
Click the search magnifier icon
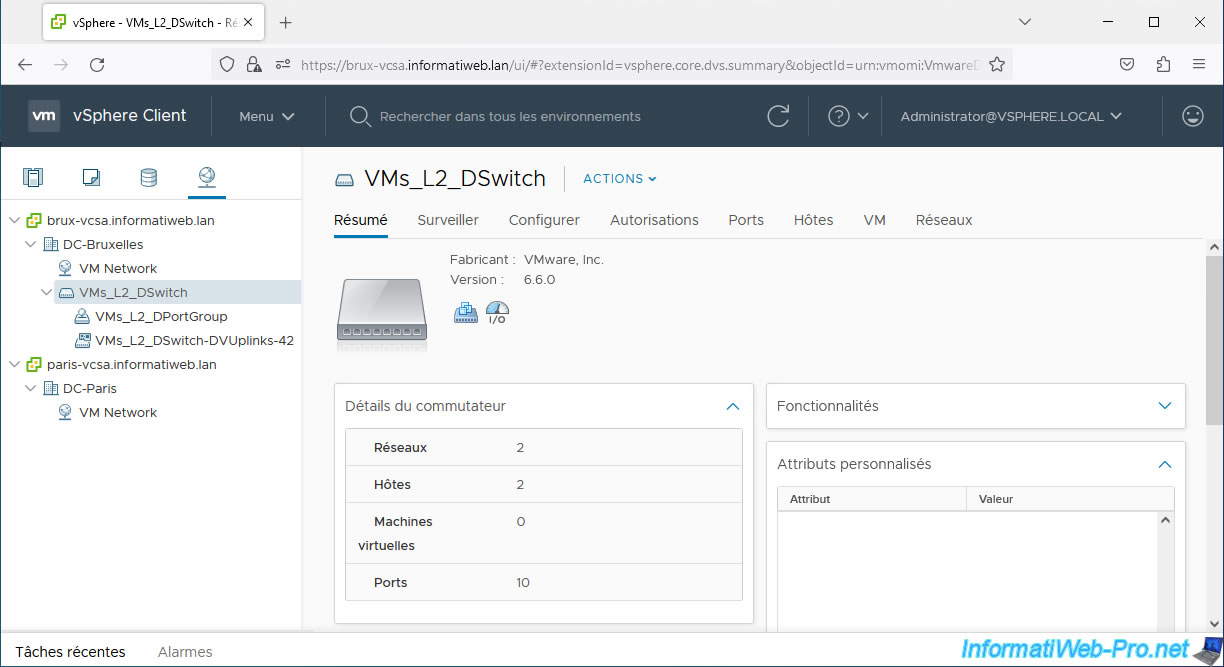[360, 117]
